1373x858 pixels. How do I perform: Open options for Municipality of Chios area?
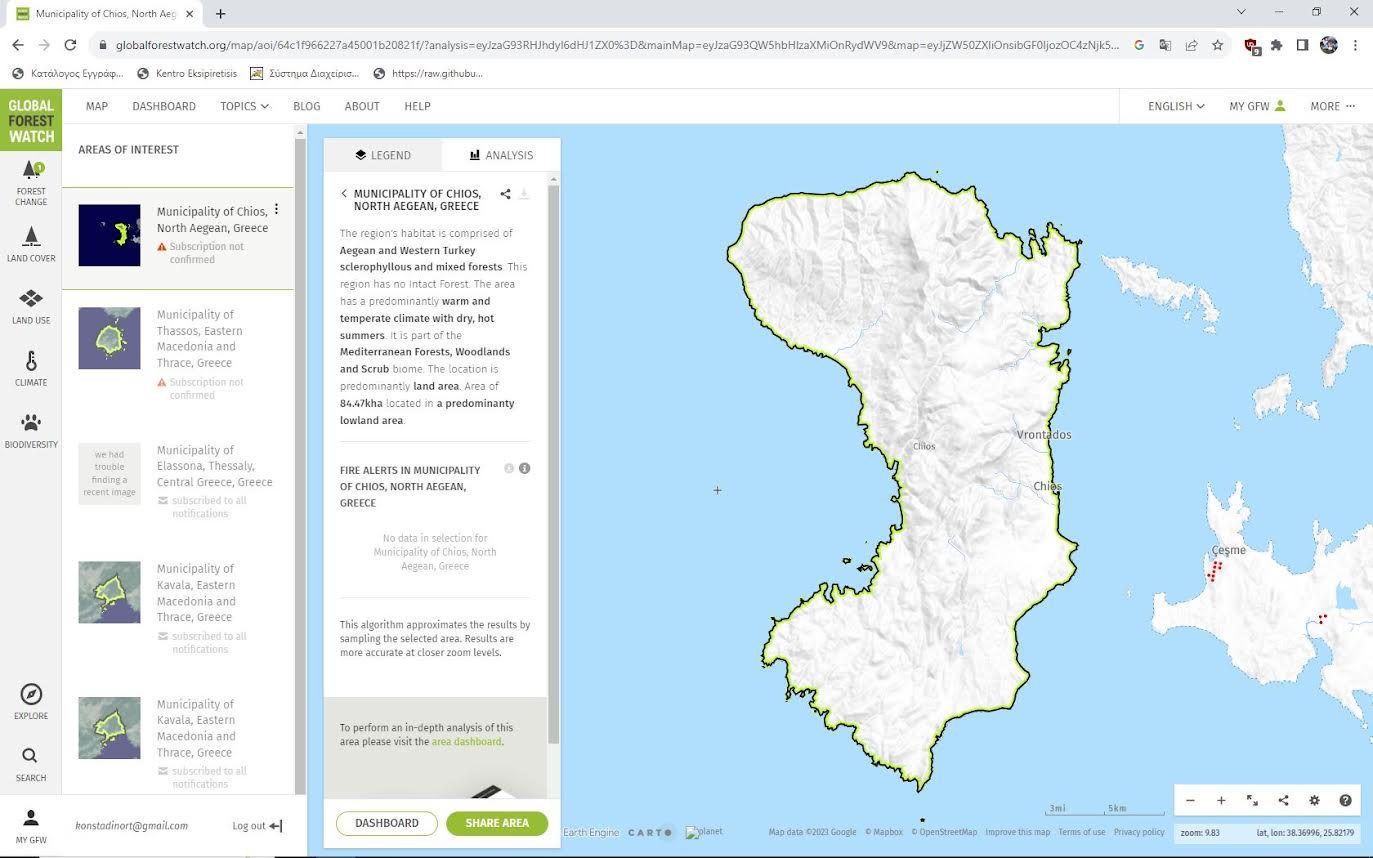pos(277,210)
